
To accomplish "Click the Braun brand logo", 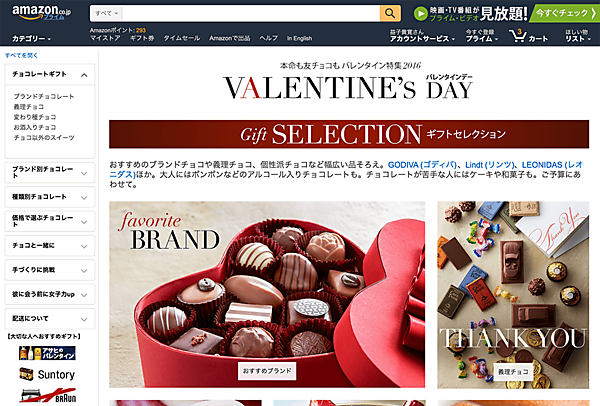I will click(48, 396).
